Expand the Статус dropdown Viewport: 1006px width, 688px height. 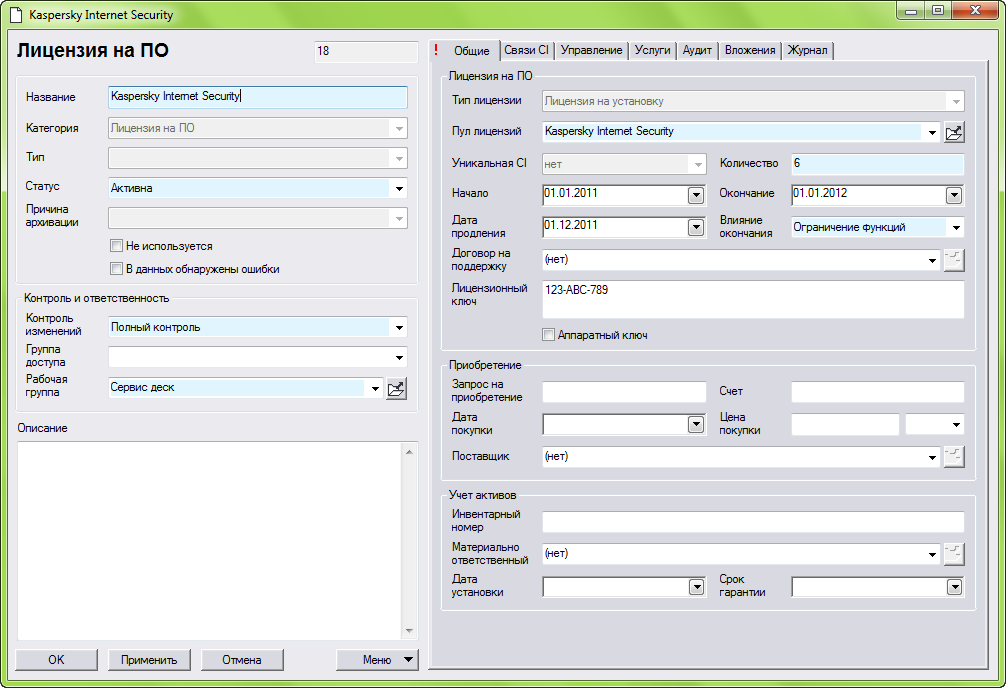click(x=399, y=188)
